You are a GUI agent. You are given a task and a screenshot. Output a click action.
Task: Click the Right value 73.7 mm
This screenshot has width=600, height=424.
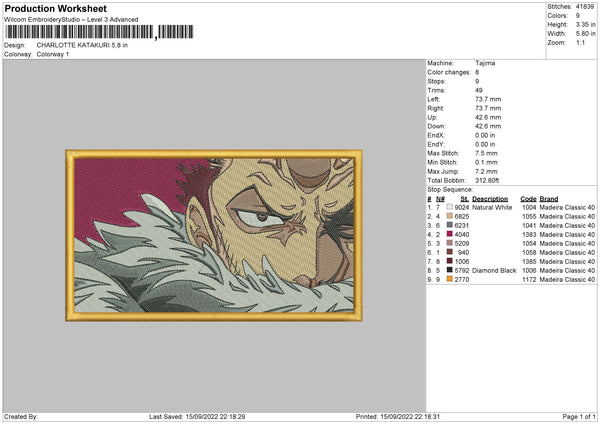[x=488, y=108]
